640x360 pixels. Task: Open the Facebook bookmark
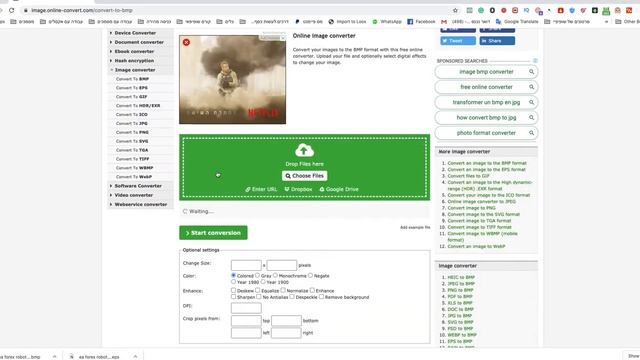click(421, 22)
